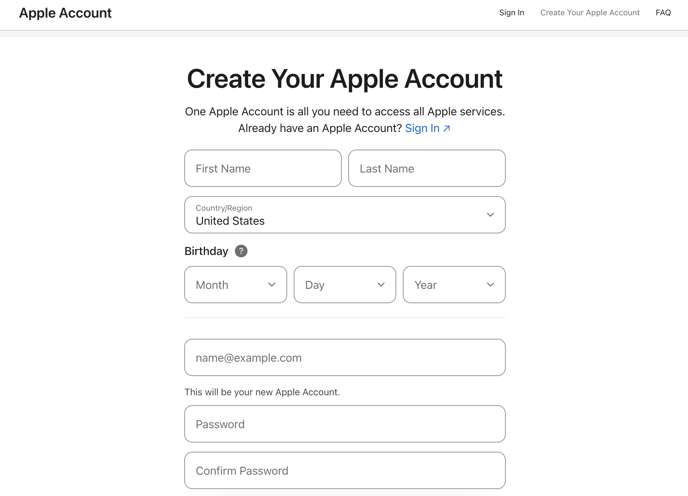Click the Month dropdown chevron
Image resolution: width=688 pixels, height=496 pixels.
272,284
